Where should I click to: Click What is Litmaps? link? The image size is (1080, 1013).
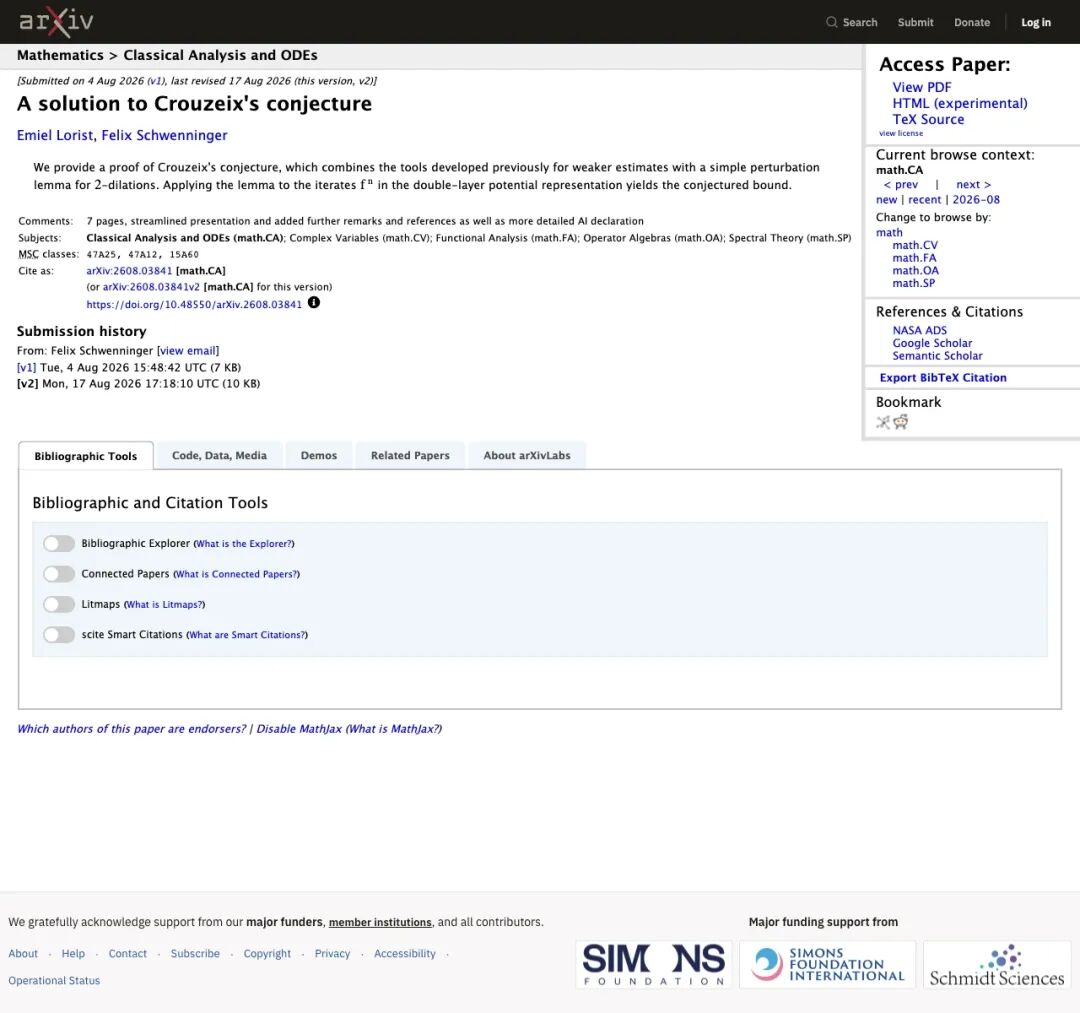coord(164,605)
